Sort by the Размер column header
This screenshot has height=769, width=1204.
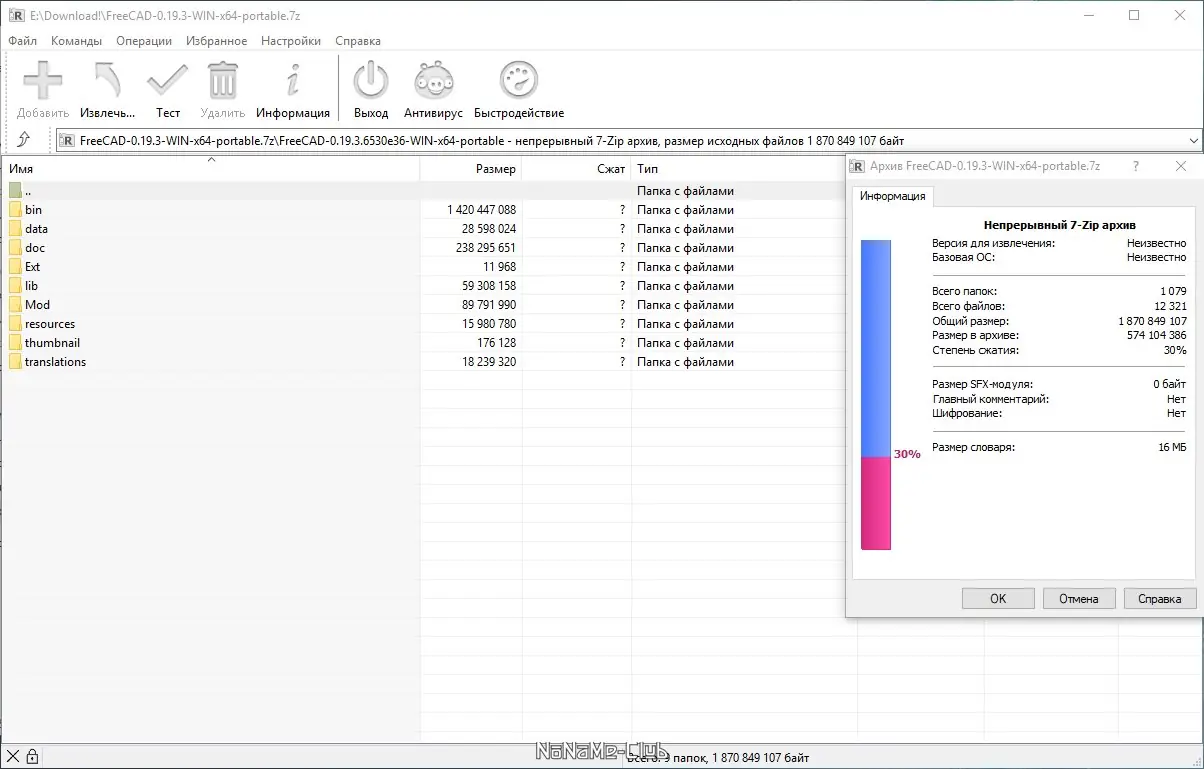point(471,169)
